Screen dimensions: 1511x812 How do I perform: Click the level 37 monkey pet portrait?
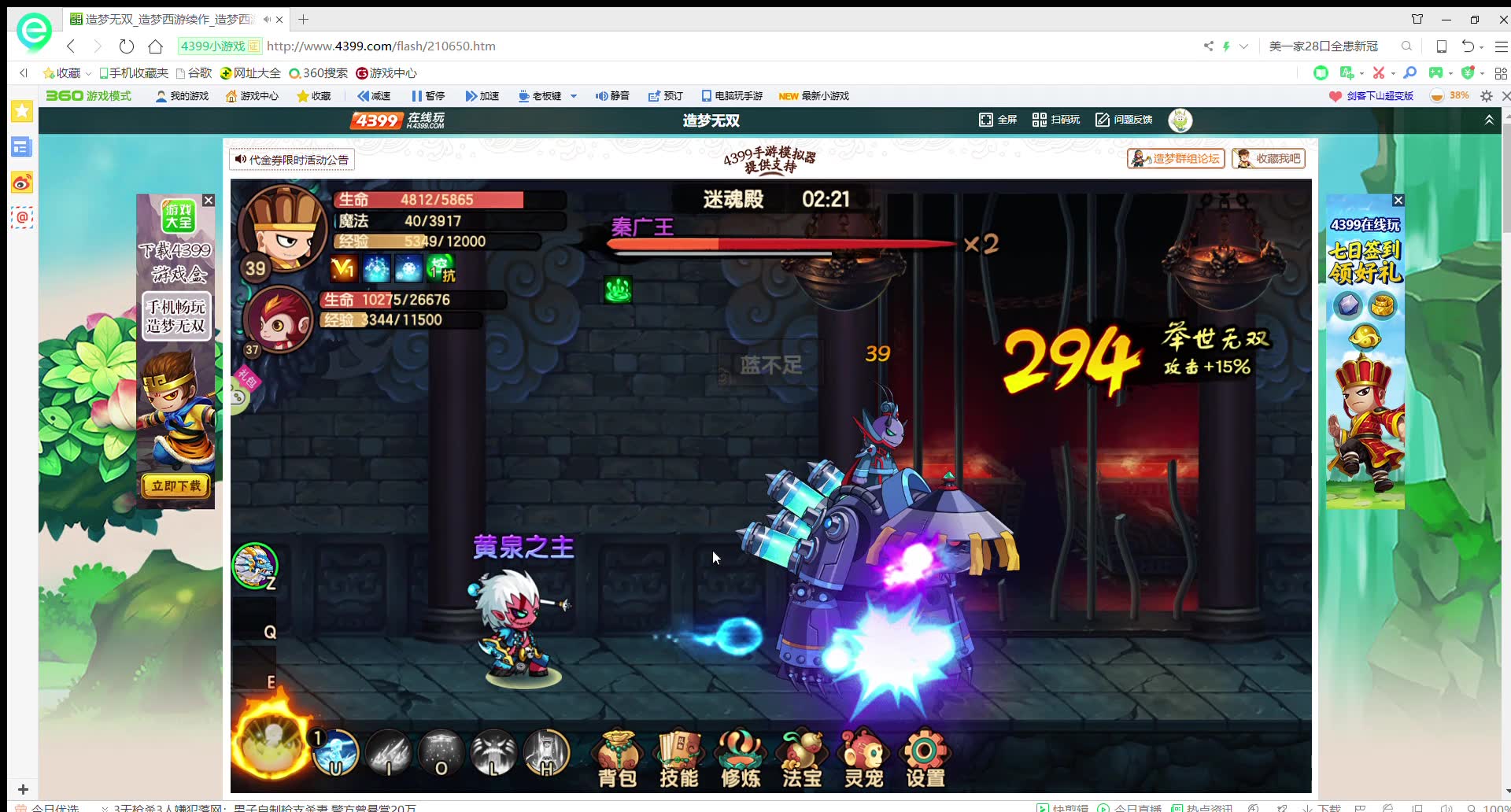point(278,318)
